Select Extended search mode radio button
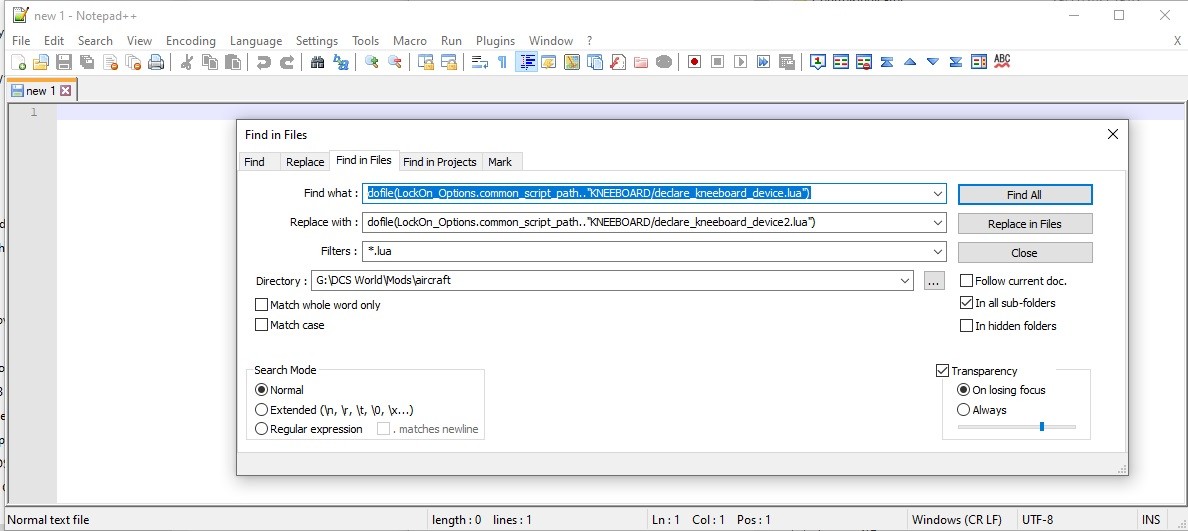This screenshot has width=1188, height=531. tap(261, 410)
